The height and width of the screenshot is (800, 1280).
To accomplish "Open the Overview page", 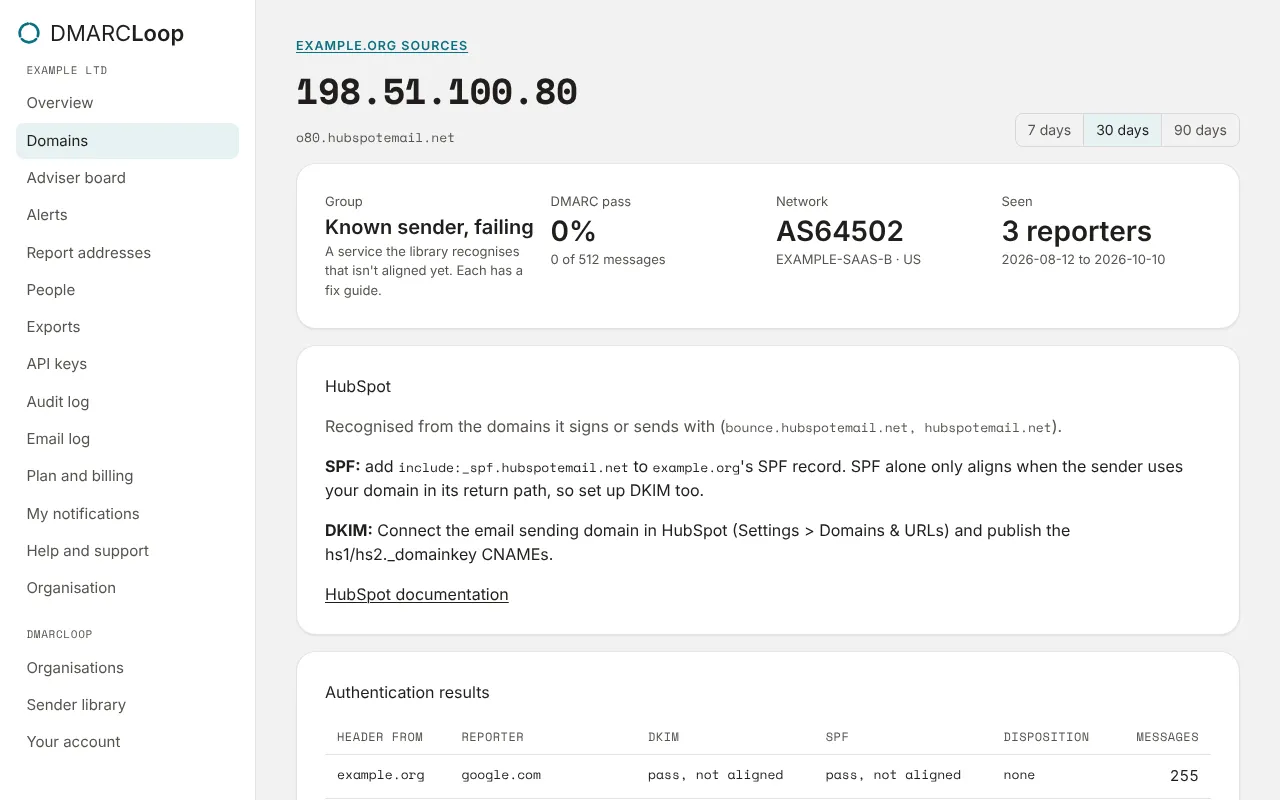I will point(127,103).
